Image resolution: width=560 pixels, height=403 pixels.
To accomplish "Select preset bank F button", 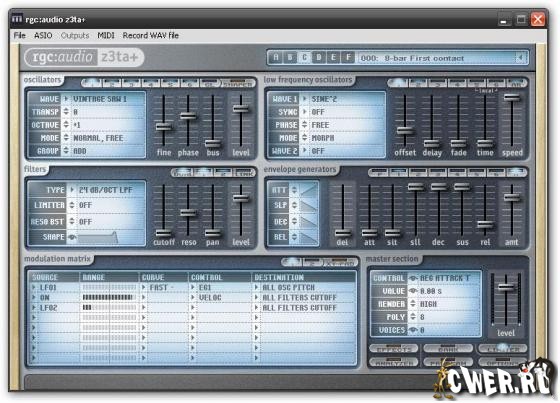I will click(348, 57).
